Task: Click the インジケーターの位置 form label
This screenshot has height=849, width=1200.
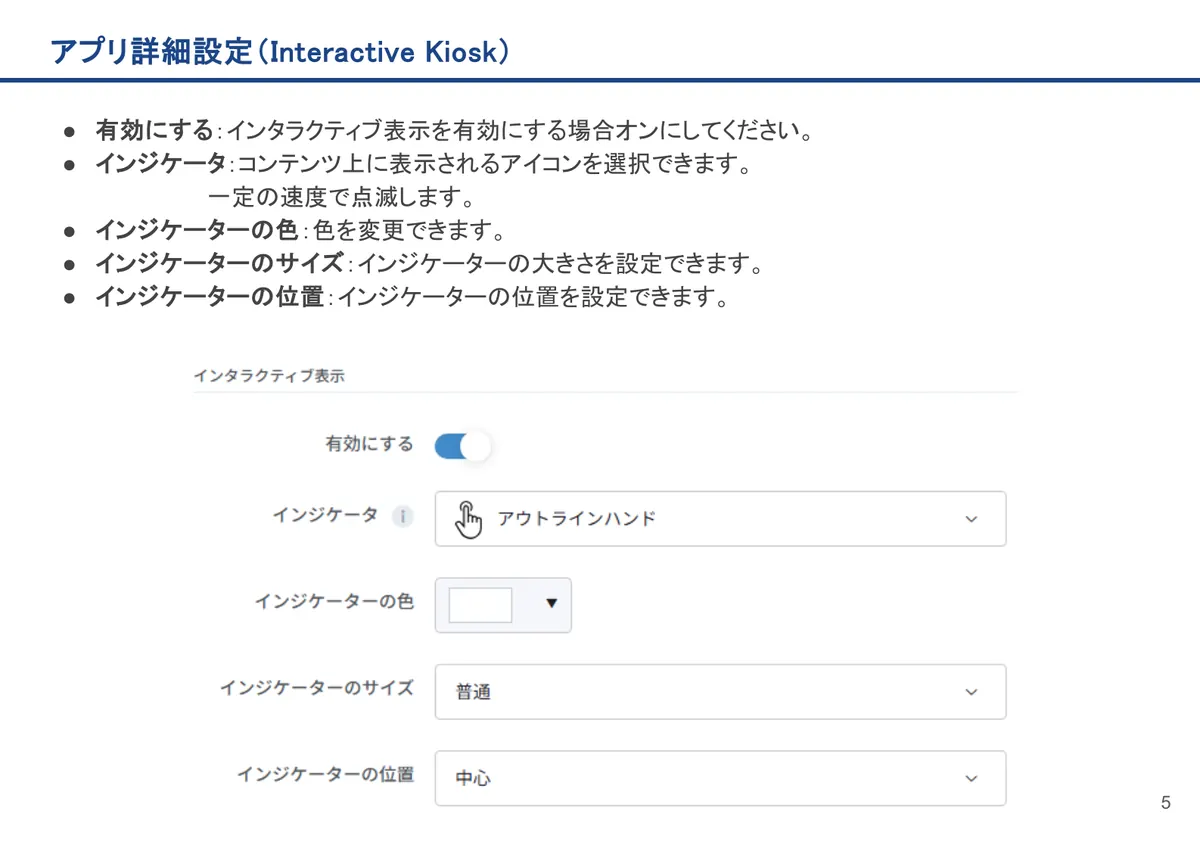Action: pyautogui.click(x=325, y=774)
